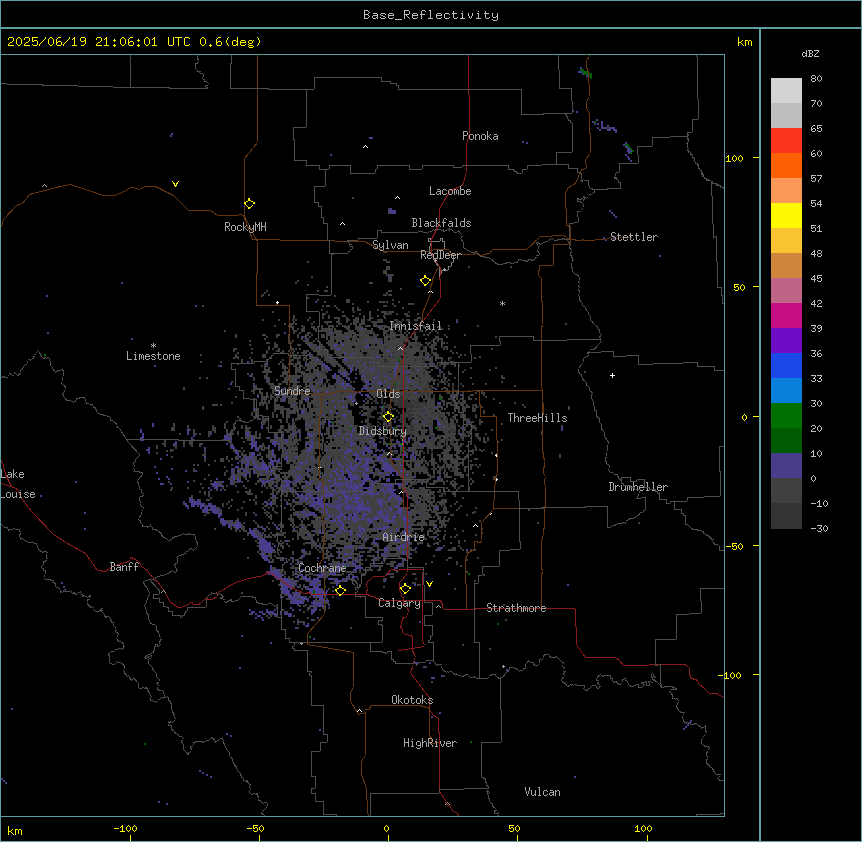Click the Limestone label
This screenshot has height=842, width=862.
tap(153, 356)
